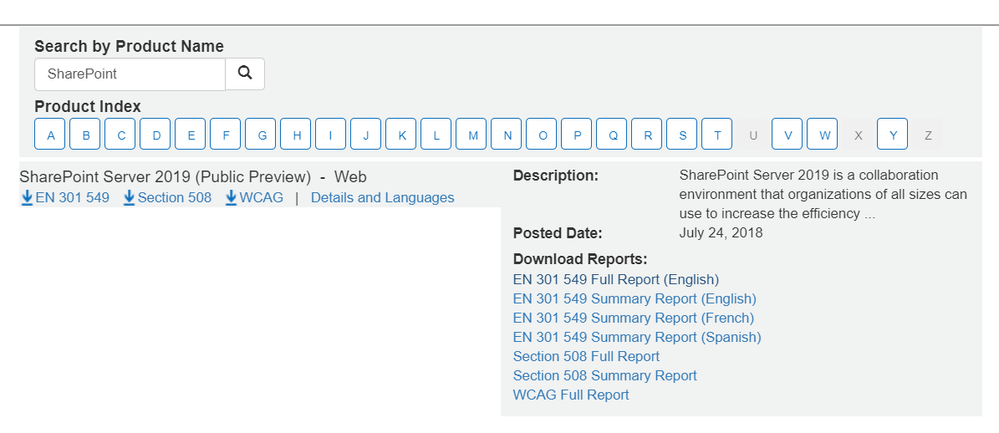Select product index letter L
This screenshot has height=433, width=999.
pyautogui.click(x=436, y=134)
